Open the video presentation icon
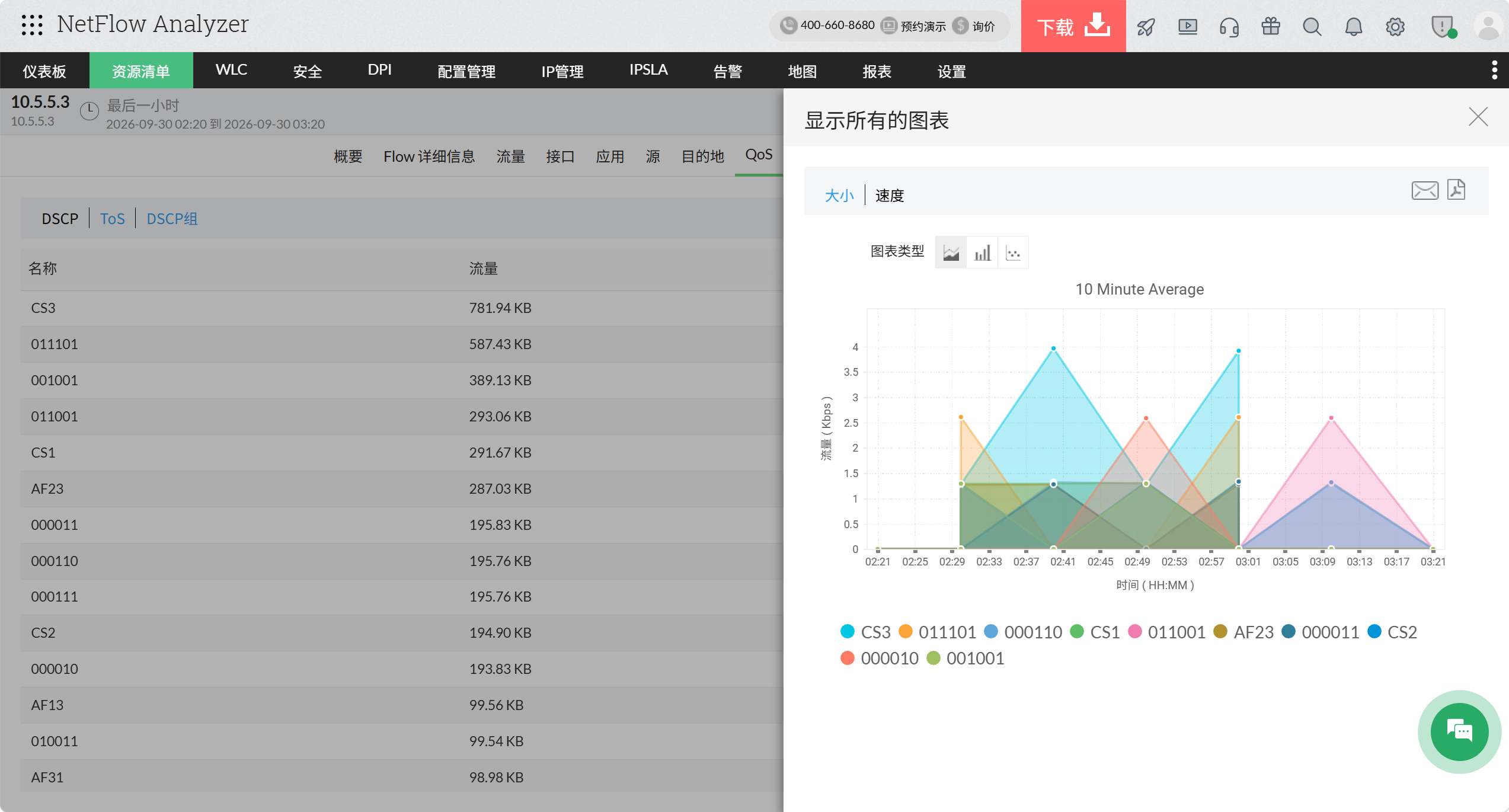 coord(1188,27)
